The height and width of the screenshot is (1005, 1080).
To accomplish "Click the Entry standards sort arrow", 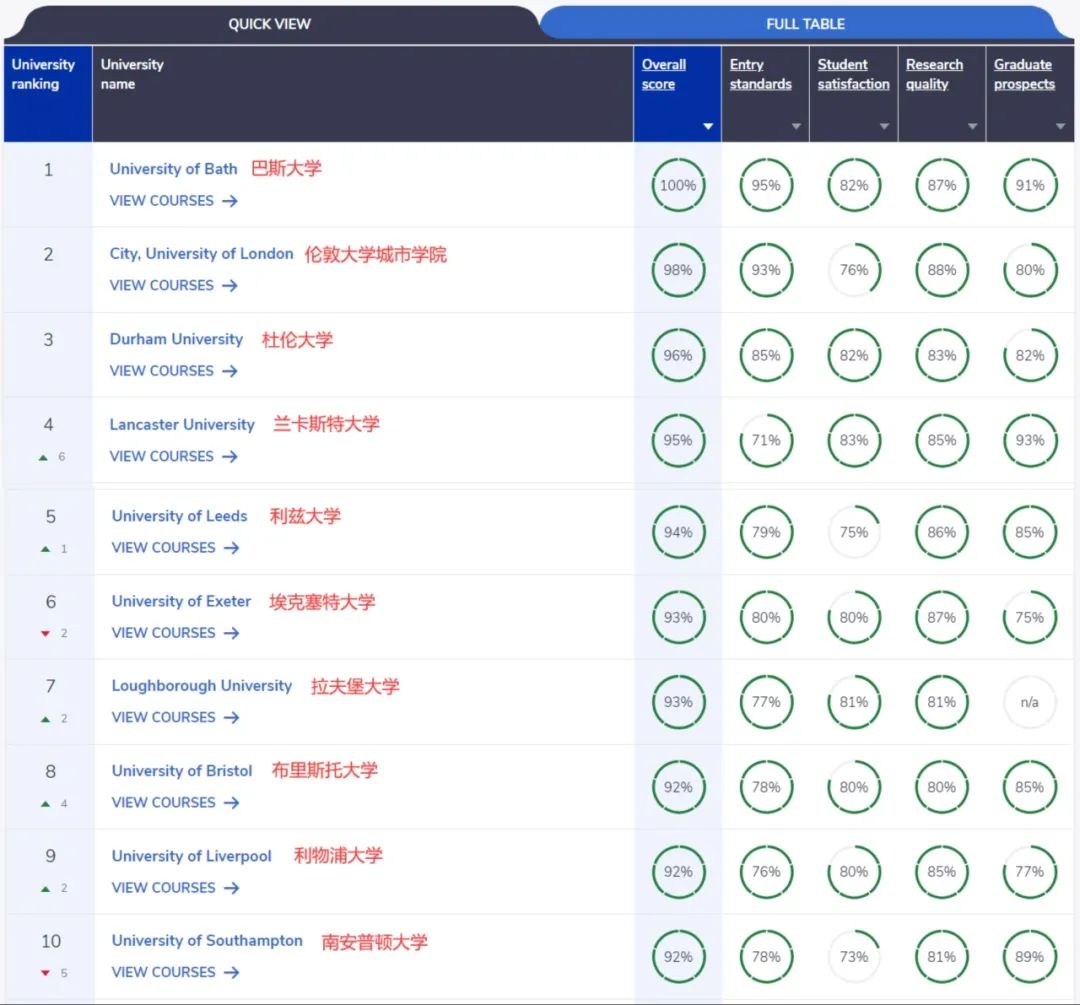I will tap(796, 126).
